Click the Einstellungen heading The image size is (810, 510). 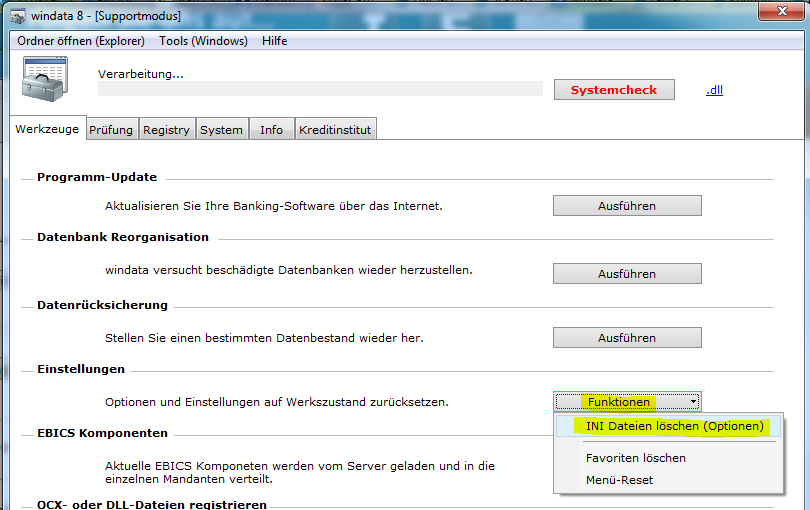[81, 369]
